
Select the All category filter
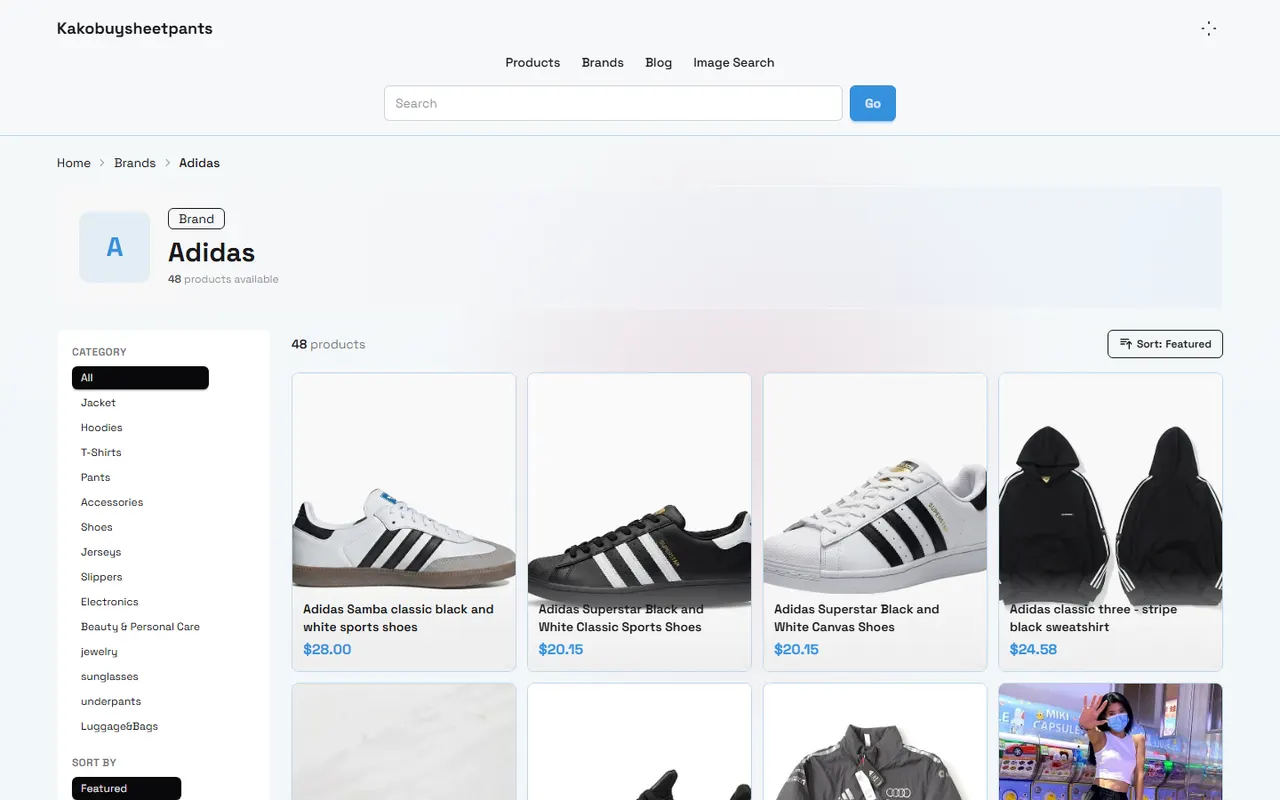point(140,378)
